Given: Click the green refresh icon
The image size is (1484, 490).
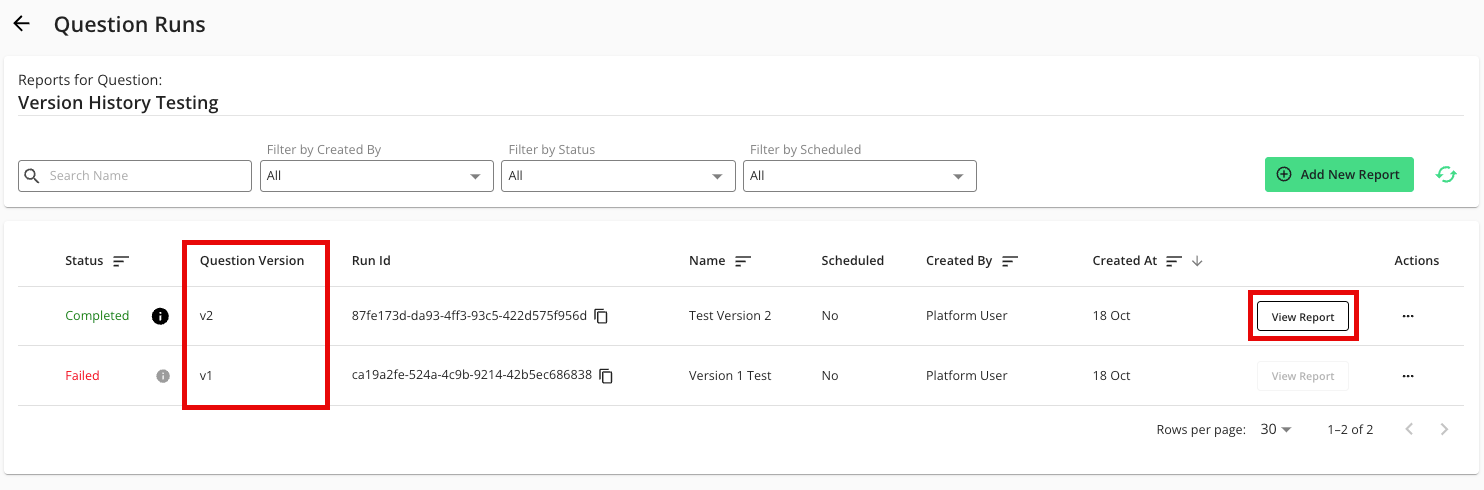Looking at the screenshot, I should (x=1445, y=174).
